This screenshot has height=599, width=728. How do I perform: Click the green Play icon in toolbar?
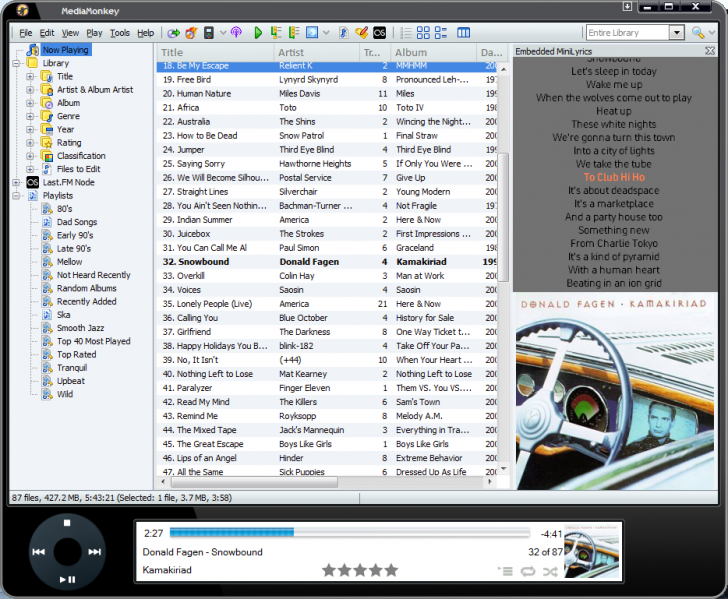[x=258, y=33]
